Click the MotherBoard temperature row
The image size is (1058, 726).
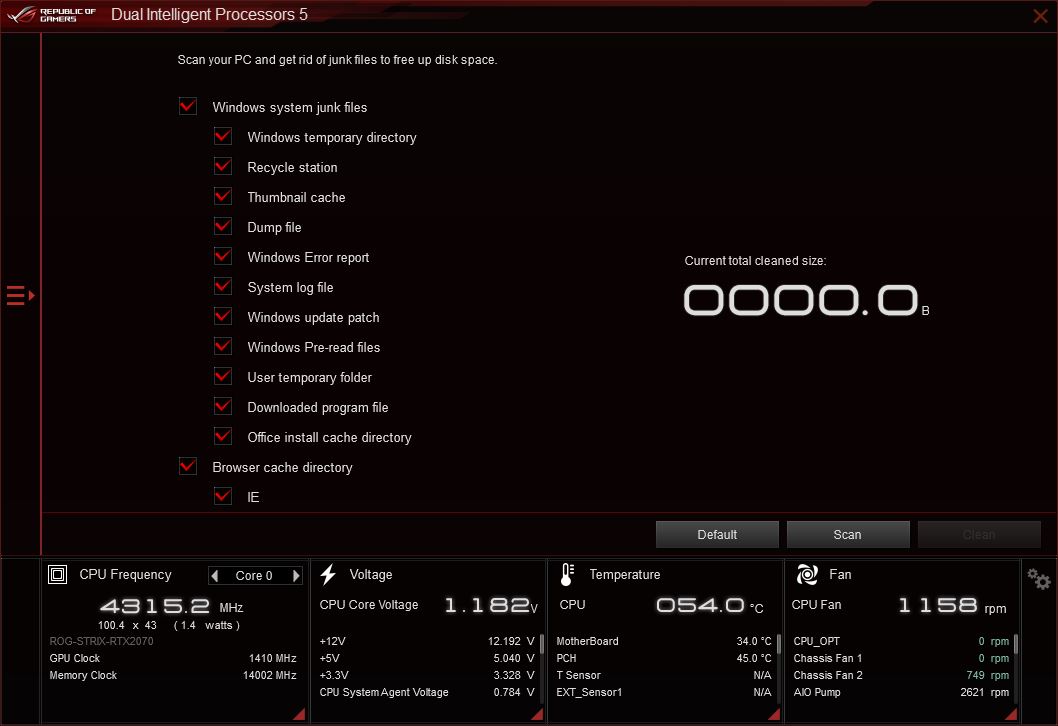664,641
